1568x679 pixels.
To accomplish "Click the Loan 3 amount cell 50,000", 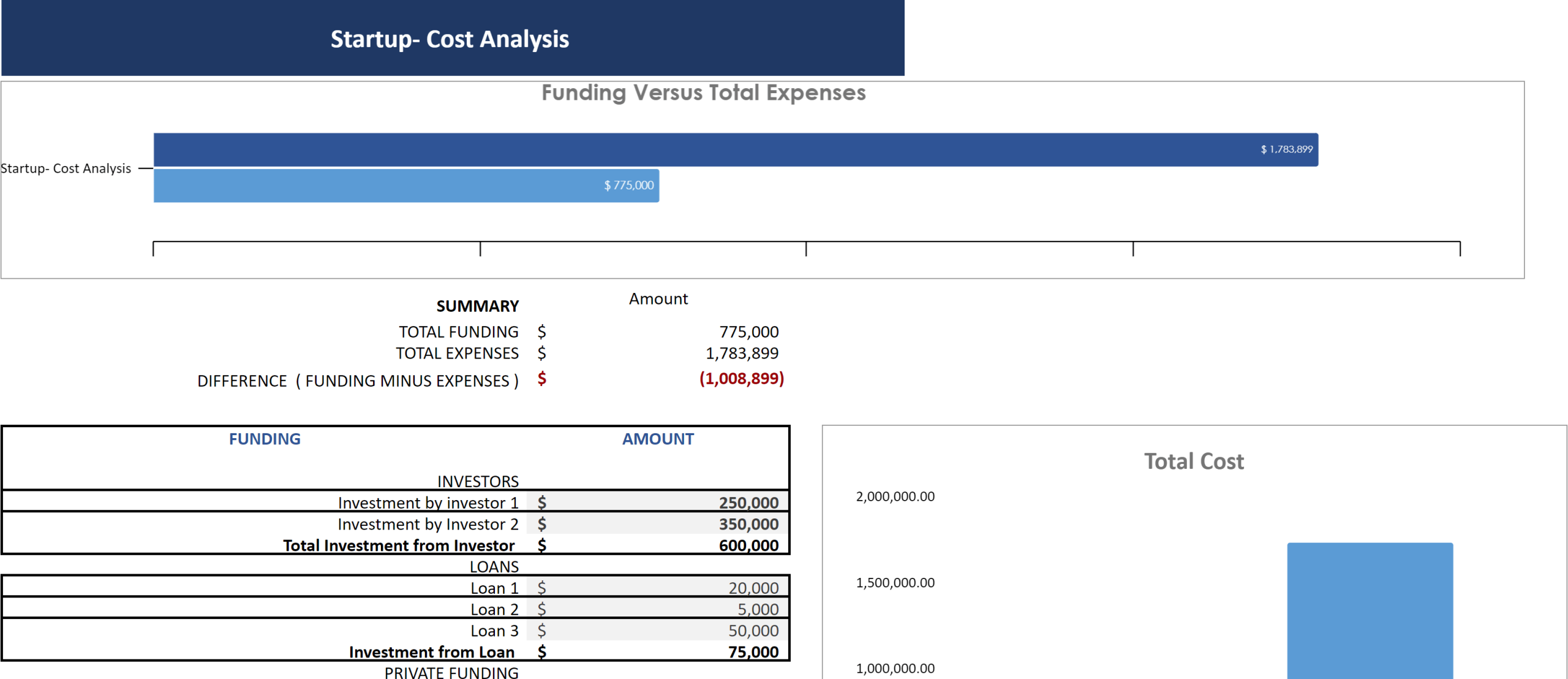I will pos(753,631).
